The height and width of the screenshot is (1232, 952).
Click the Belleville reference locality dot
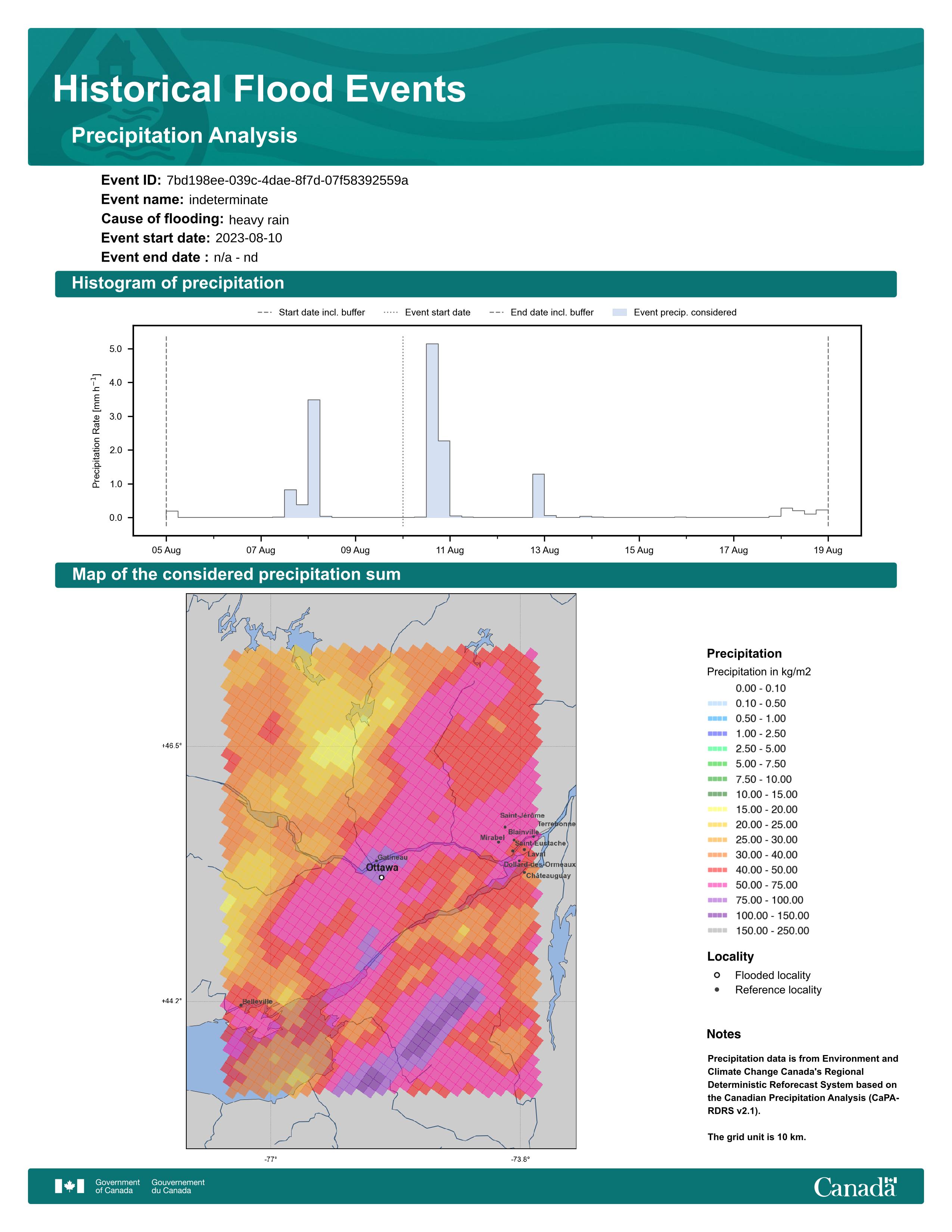[242, 1005]
